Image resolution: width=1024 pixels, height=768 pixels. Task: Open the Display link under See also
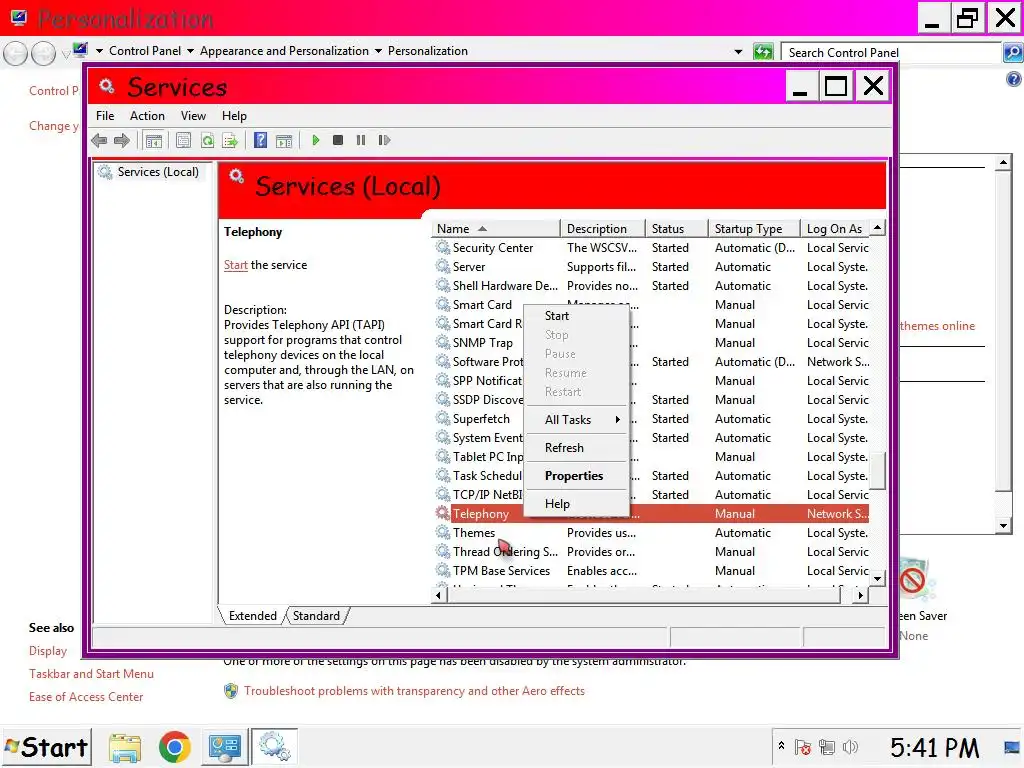point(48,651)
